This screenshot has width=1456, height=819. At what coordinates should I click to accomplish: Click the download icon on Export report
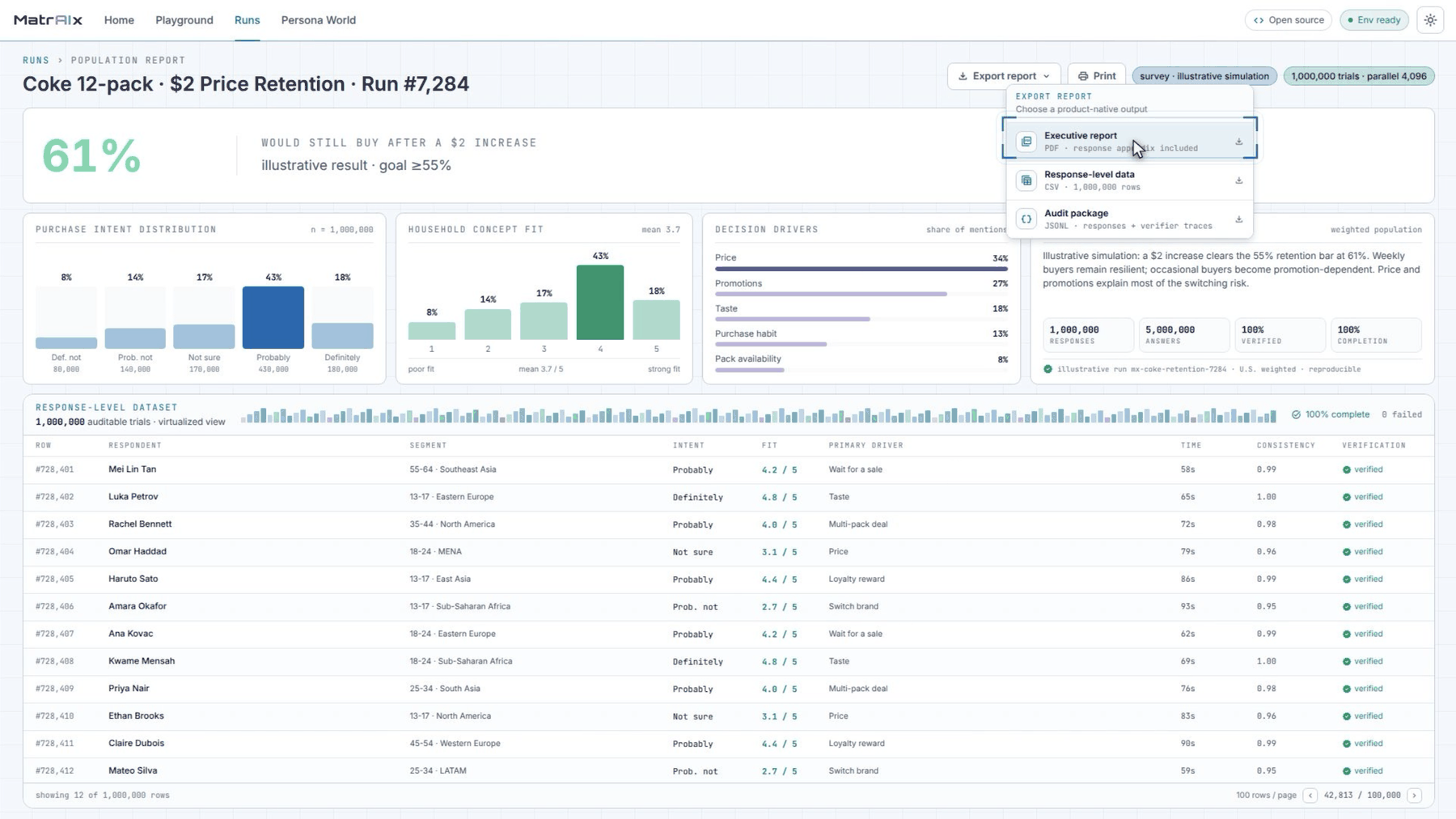(963, 76)
